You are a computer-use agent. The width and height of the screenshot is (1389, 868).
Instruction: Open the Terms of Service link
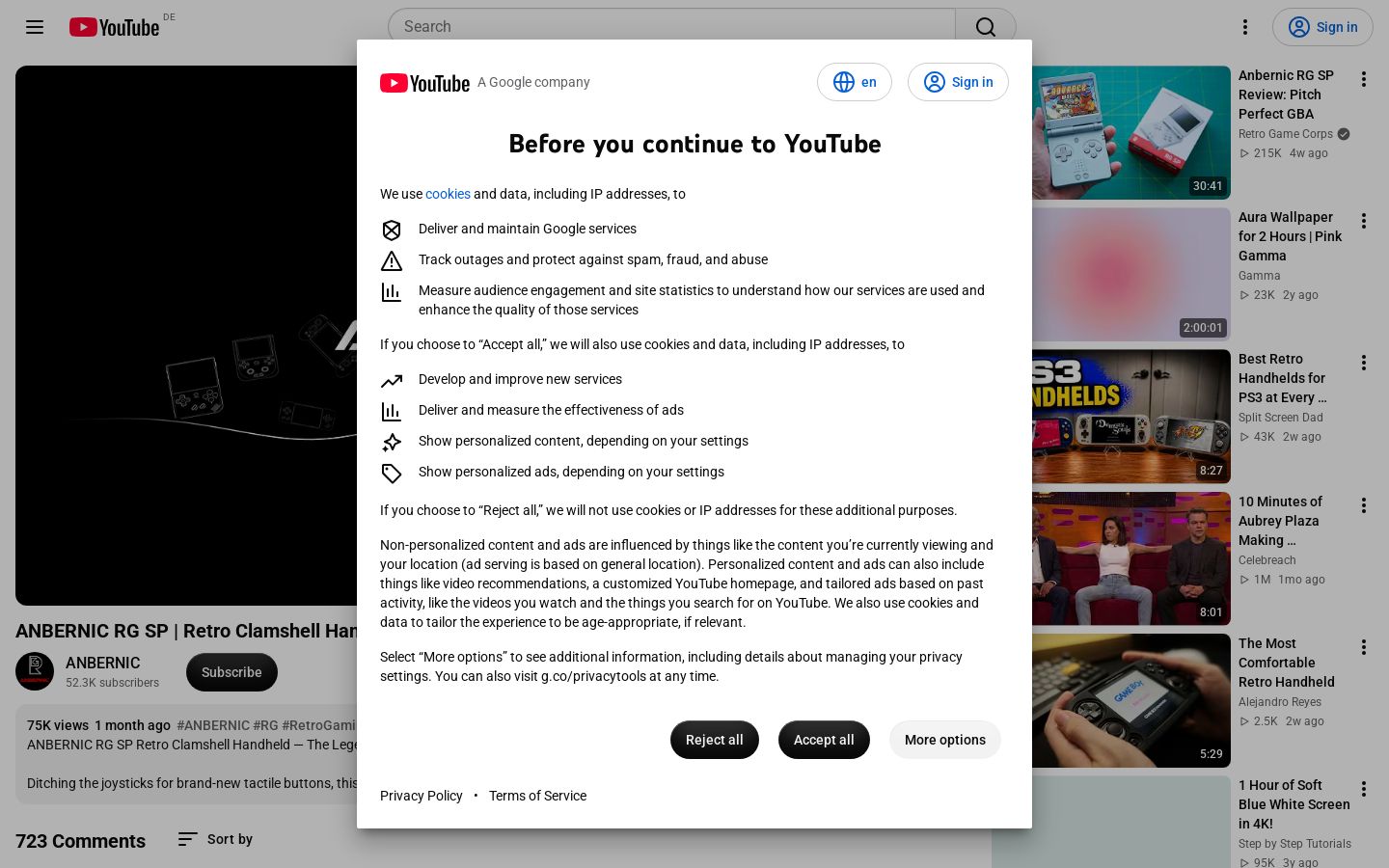point(537,796)
